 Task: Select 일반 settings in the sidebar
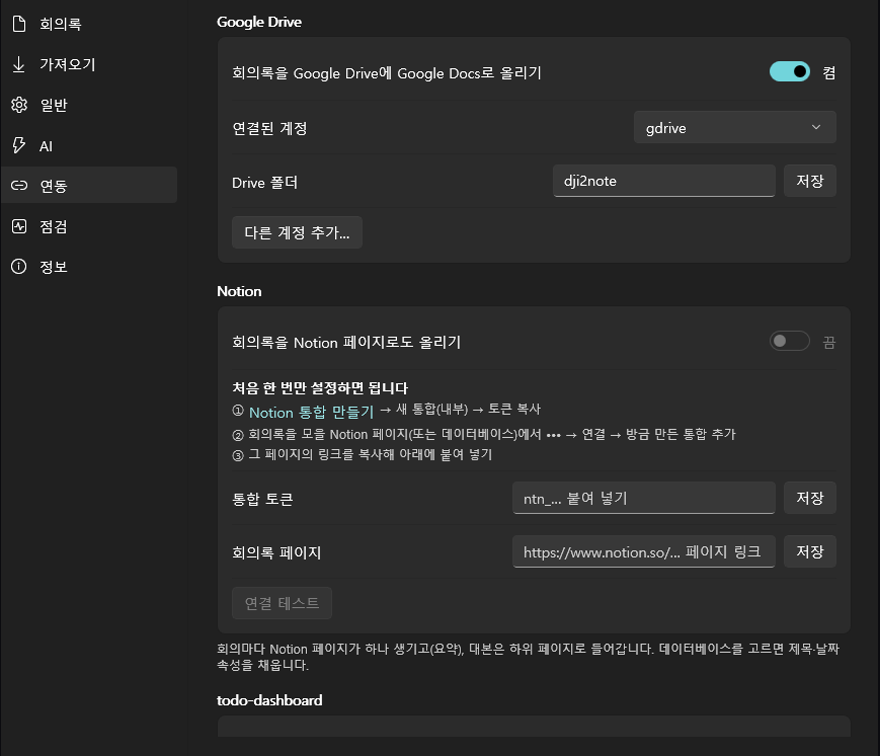click(x=90, y=105)
